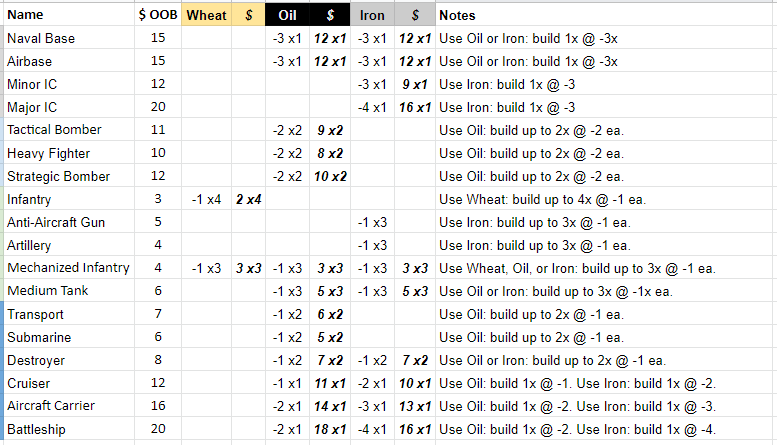Click the Battleship OOB value 20

click(158, 429)
